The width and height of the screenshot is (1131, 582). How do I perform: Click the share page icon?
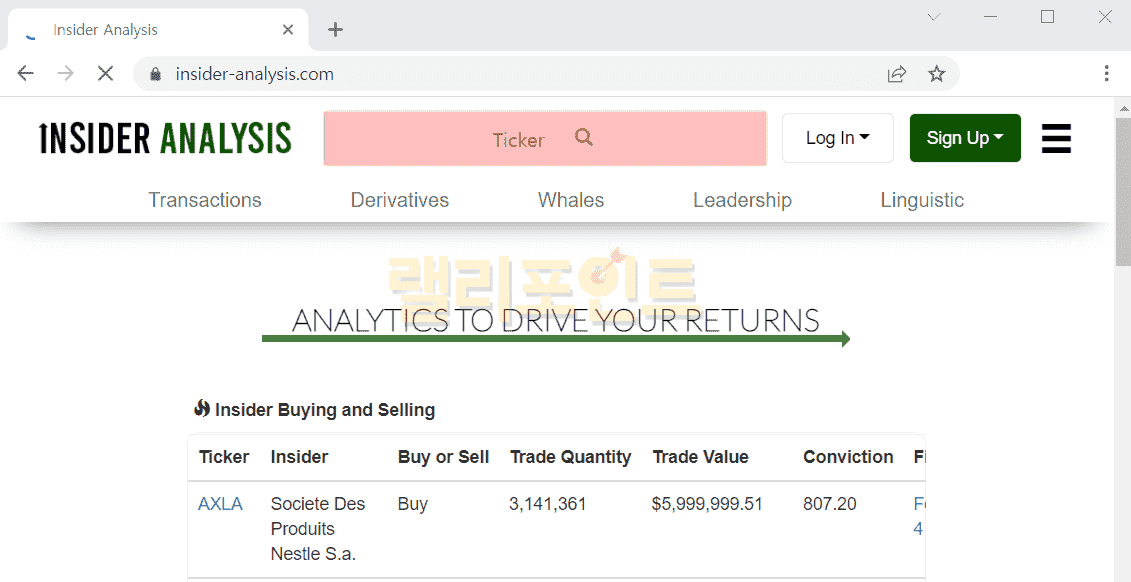(x=897, y=74)
